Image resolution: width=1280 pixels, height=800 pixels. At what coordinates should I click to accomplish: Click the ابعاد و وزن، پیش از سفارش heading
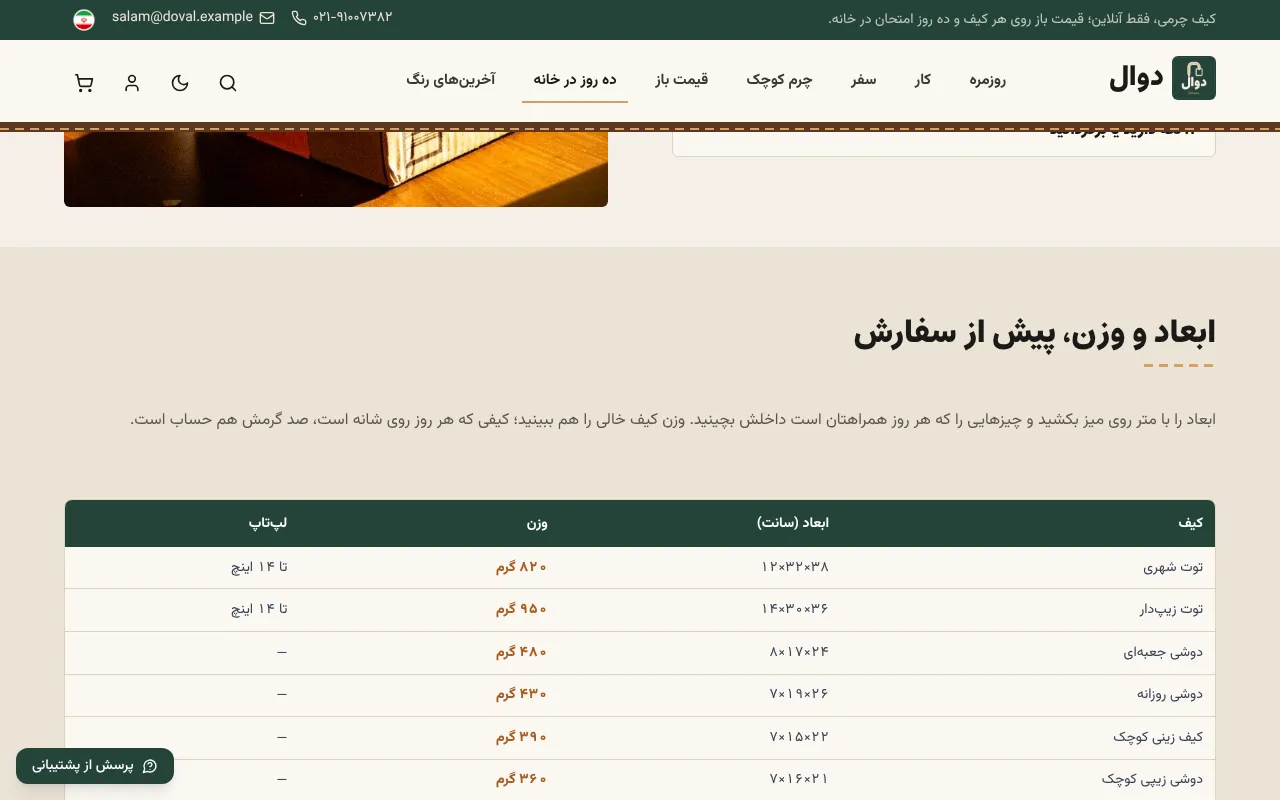point(1035,333)
